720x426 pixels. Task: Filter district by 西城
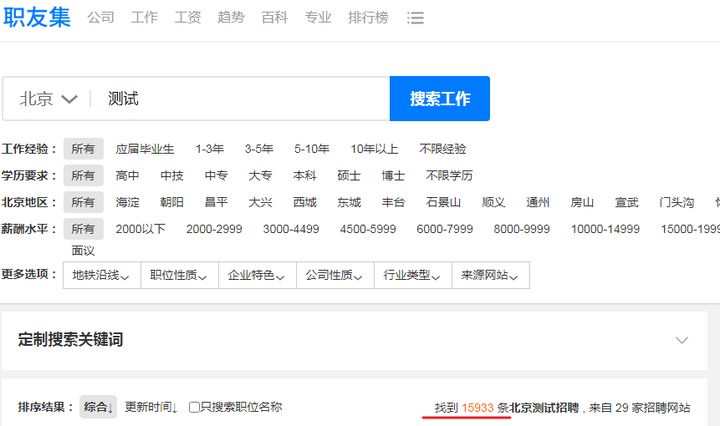305,202
